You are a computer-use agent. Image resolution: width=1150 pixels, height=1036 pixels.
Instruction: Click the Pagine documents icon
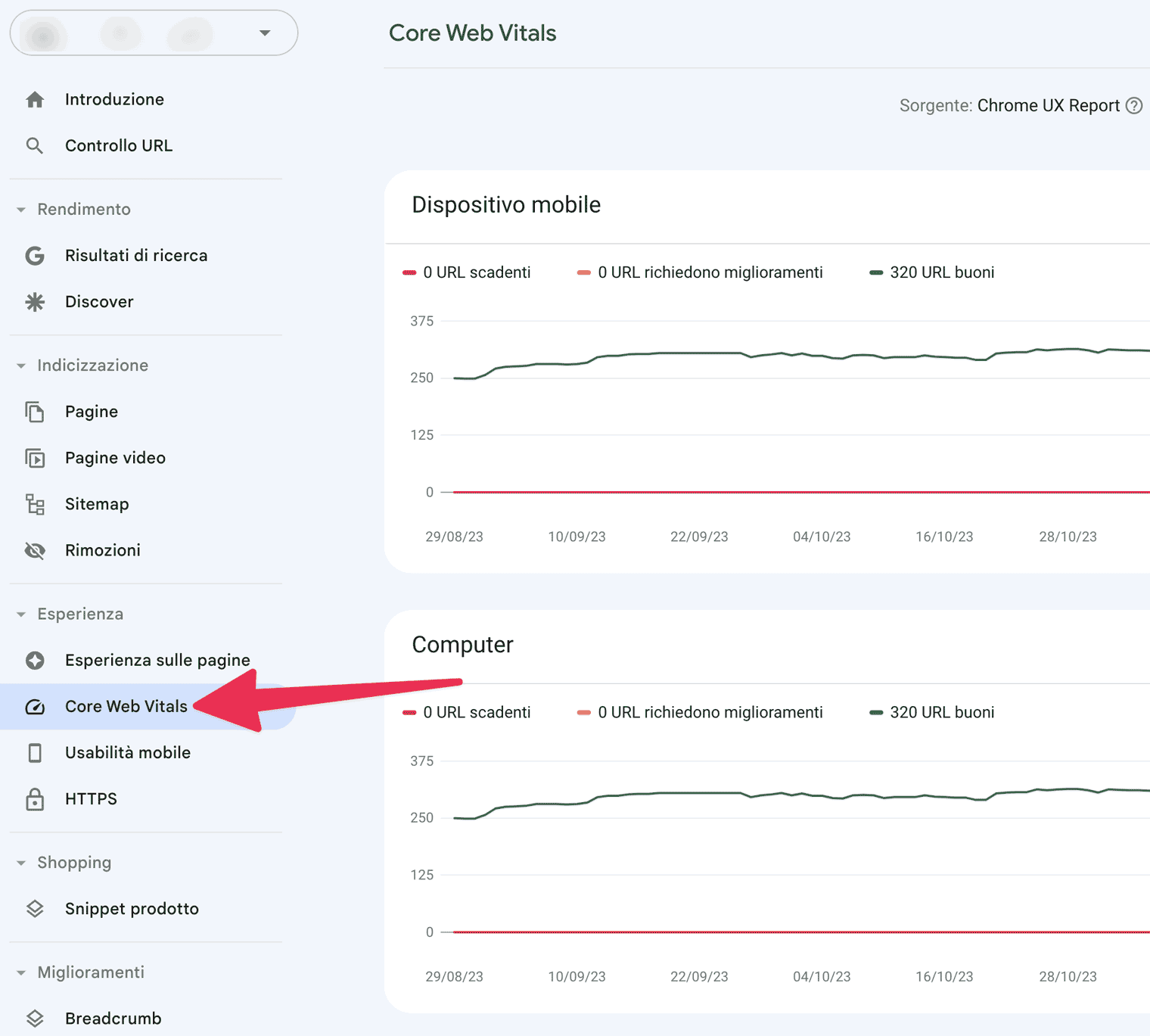35,412
